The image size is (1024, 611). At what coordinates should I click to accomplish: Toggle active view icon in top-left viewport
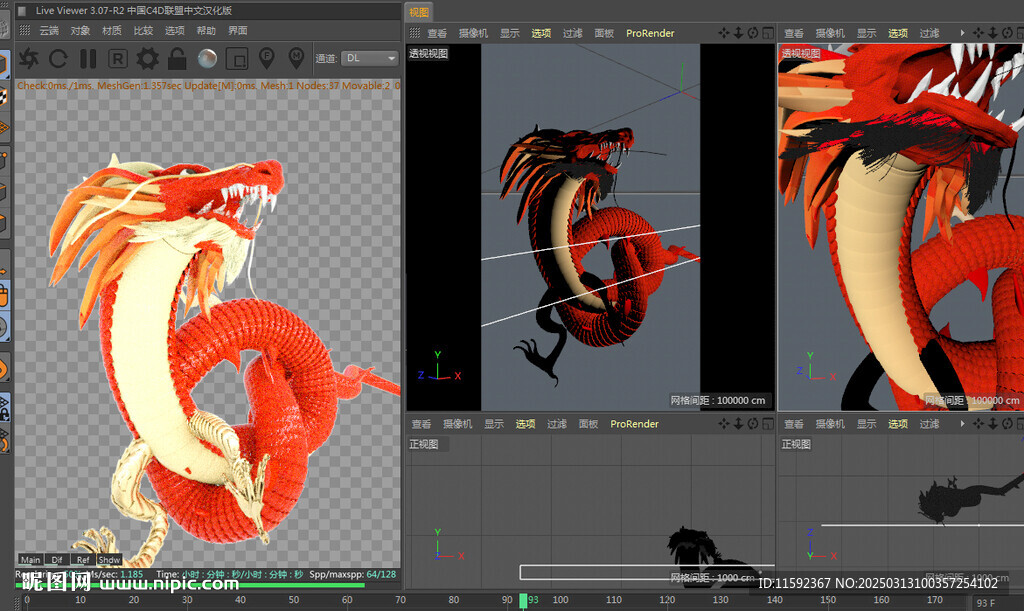[x=768, y=33]
